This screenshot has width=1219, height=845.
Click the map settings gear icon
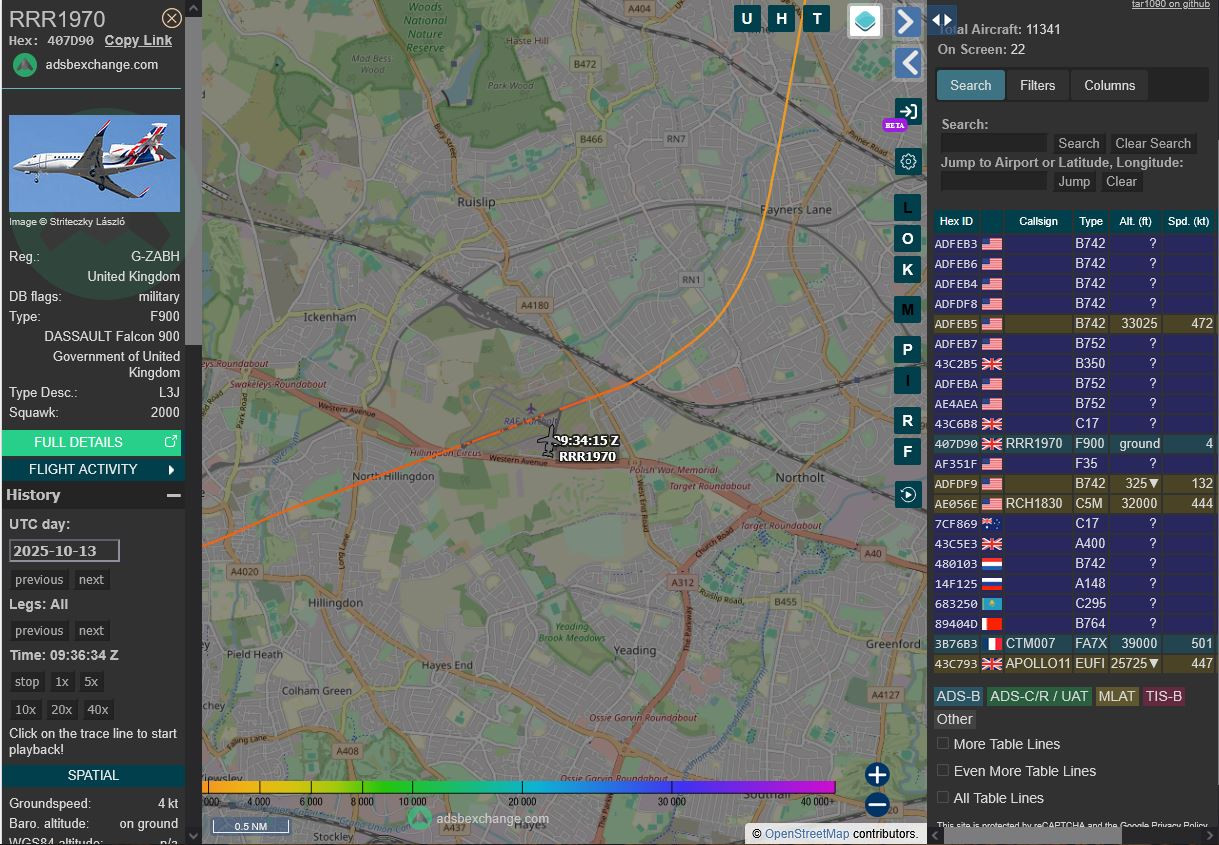click(x=908, y=162)
